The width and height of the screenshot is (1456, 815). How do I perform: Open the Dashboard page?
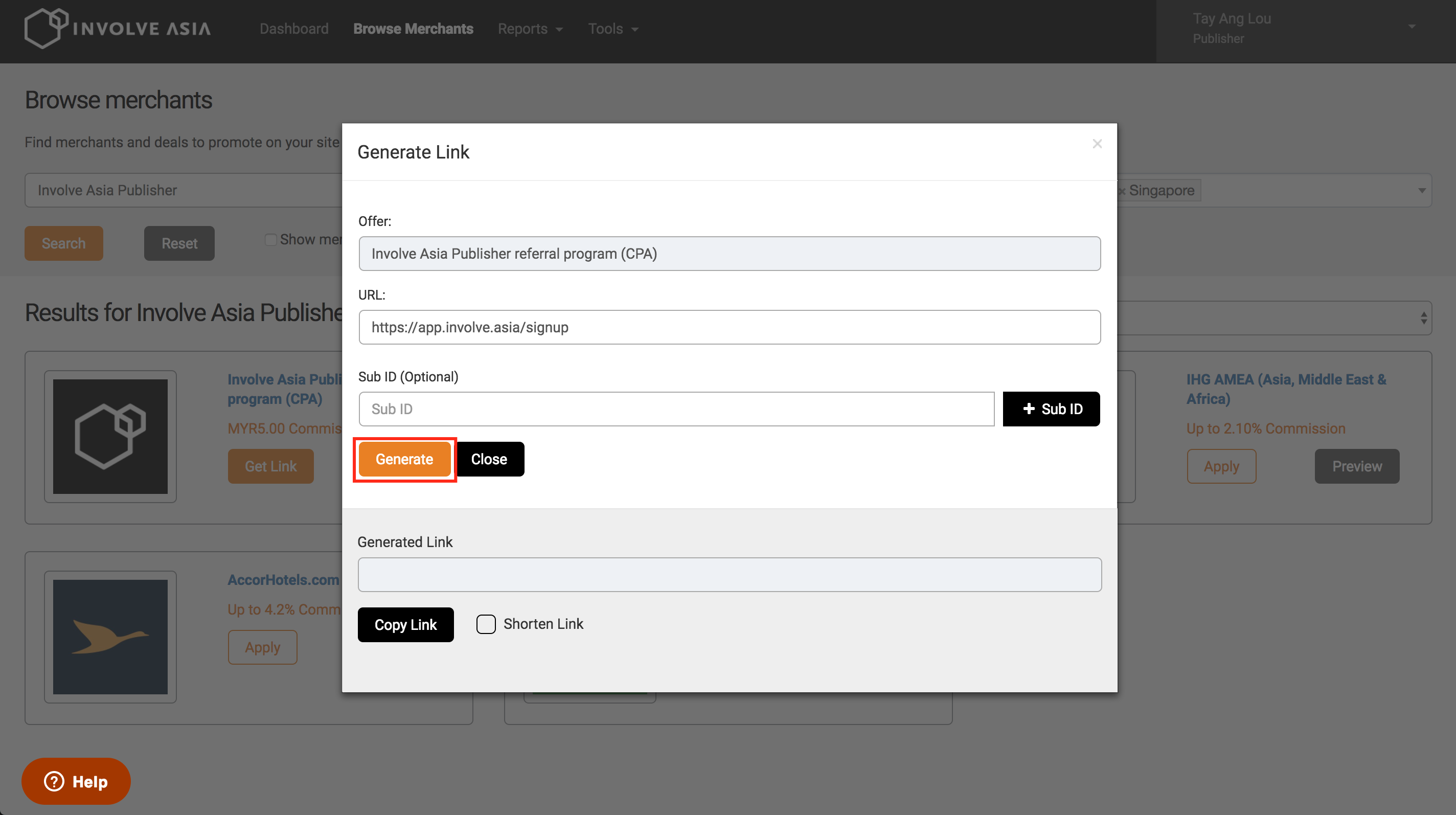(x=294, y=29)
